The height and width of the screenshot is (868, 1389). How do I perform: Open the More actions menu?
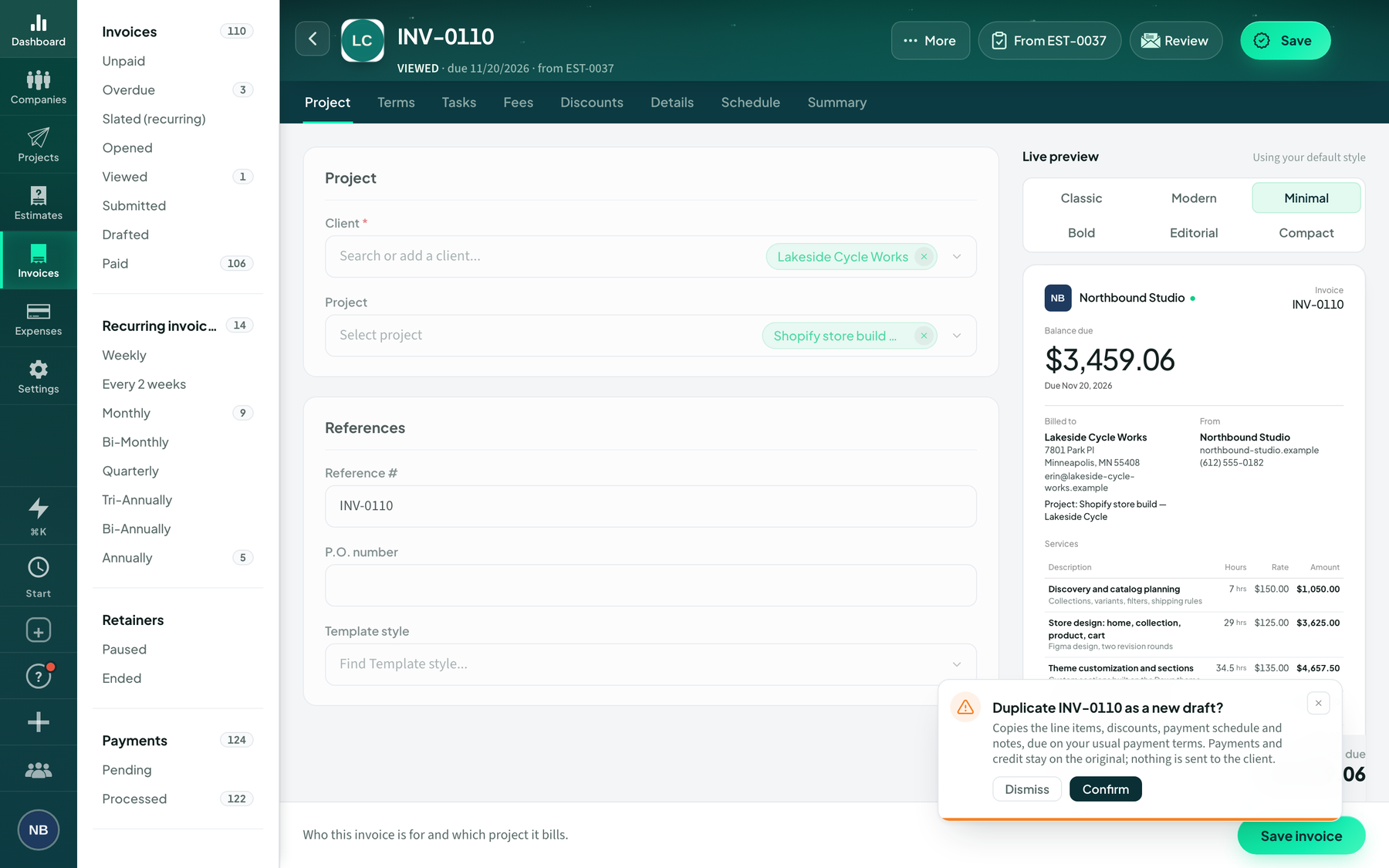tap(931, 41)
